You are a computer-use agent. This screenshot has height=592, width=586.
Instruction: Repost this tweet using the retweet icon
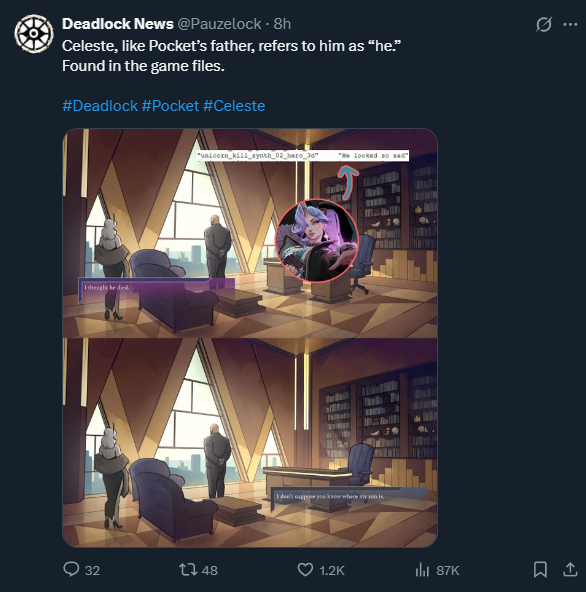tap(188, 569)
